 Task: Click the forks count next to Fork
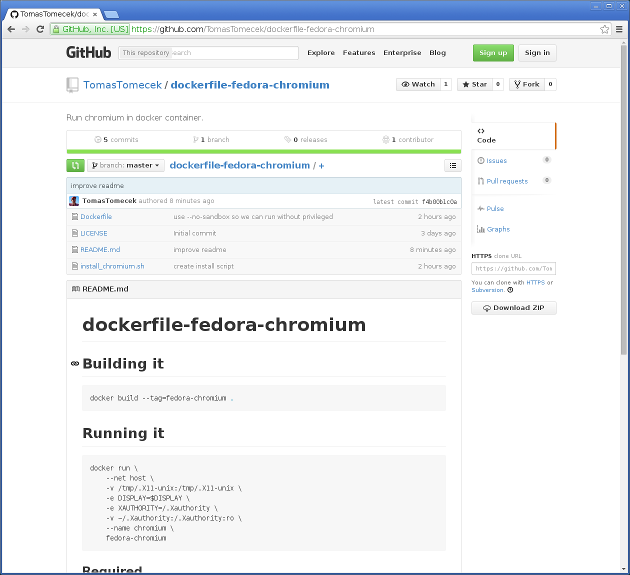tap(550, 84)
